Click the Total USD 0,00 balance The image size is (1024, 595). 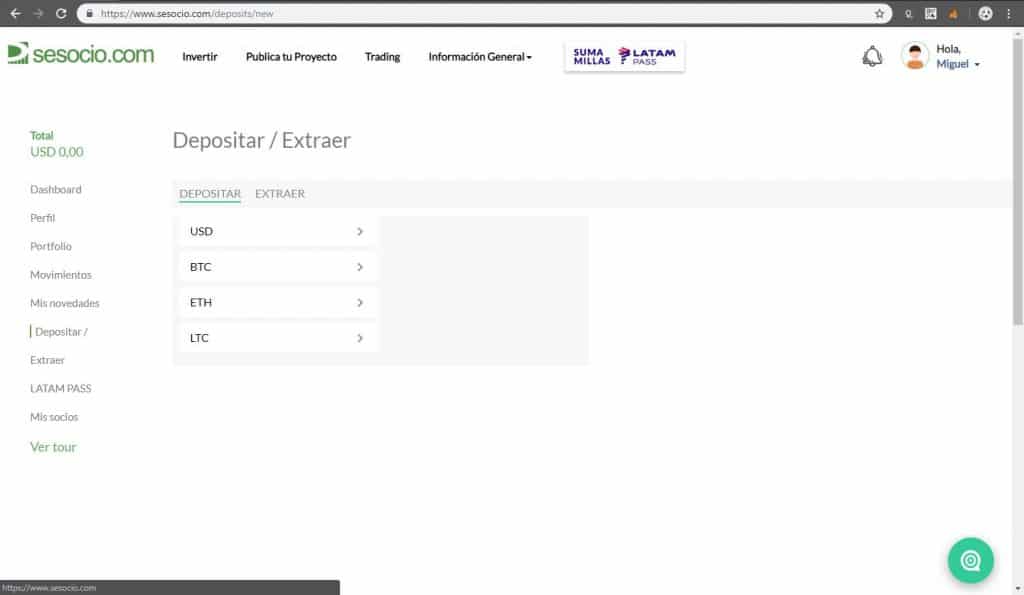point(56,144)
